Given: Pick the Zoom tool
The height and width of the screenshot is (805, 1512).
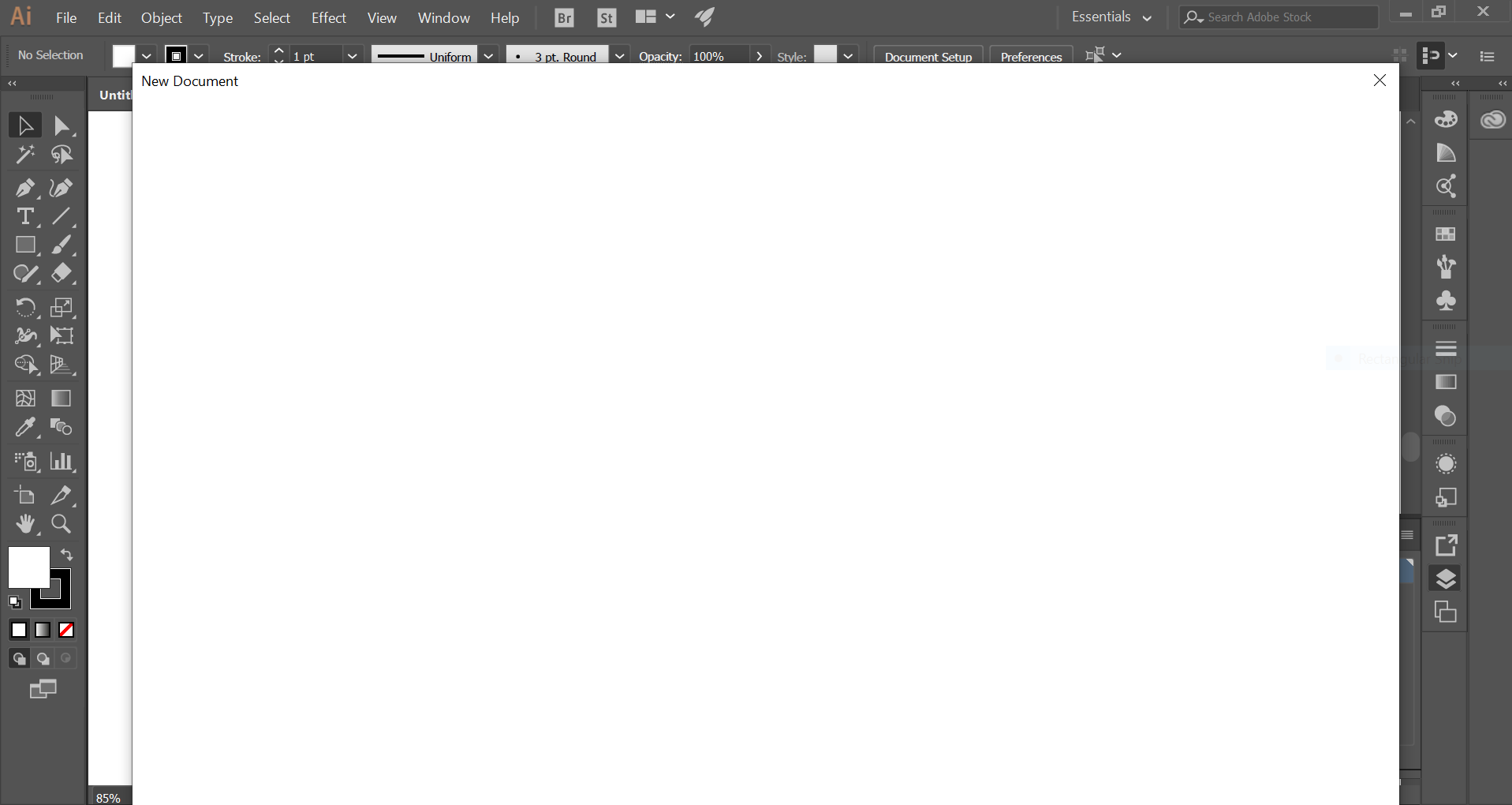Looking at the screenshot, I should click(x=60, y=524).
